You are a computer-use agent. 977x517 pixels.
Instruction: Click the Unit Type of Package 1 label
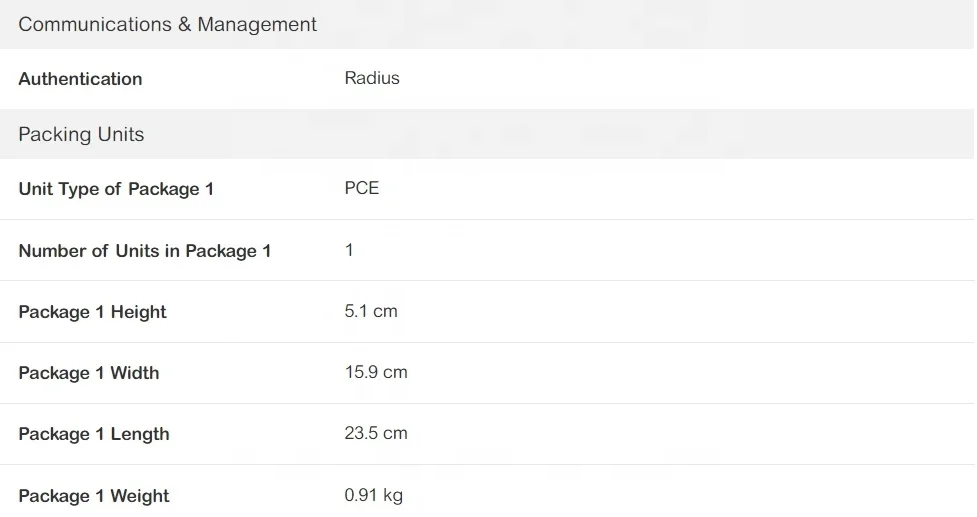(x=116, y=189)
